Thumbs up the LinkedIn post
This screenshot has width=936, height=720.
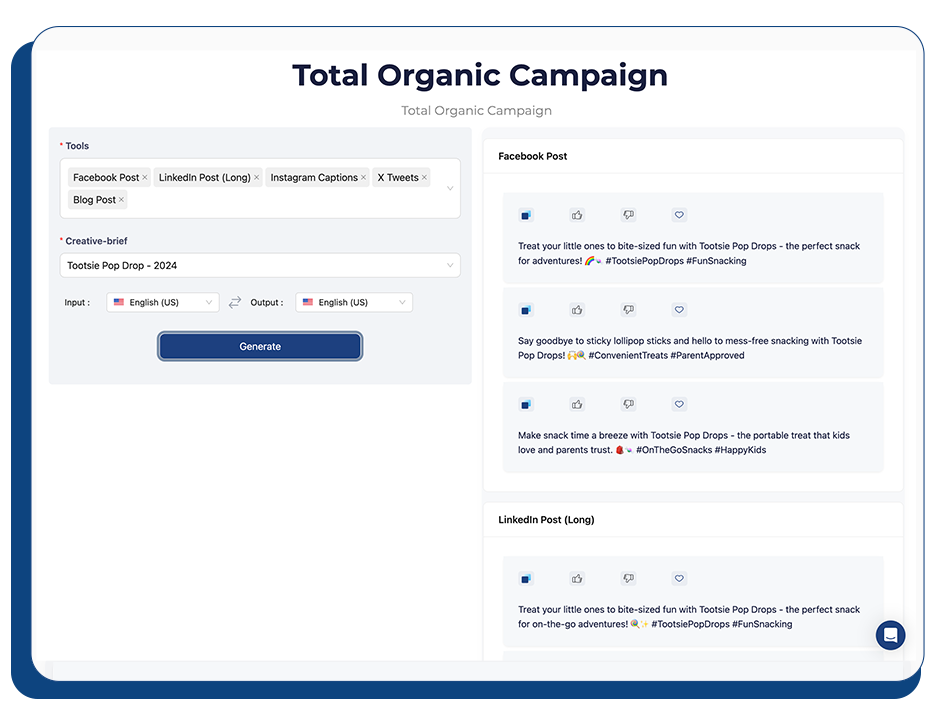577,578
